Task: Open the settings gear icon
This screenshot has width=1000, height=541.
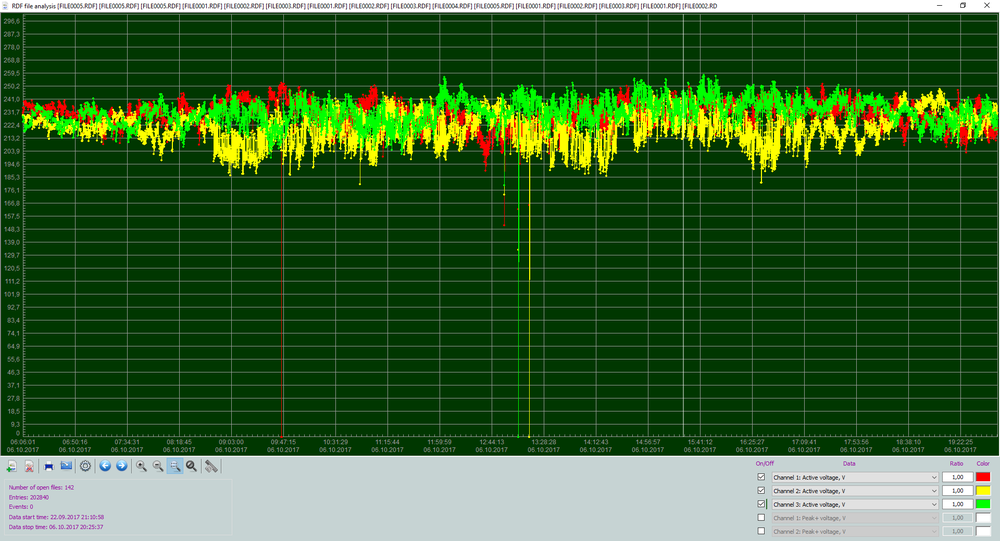Action: pyautogui.click(x=85, y=466)
